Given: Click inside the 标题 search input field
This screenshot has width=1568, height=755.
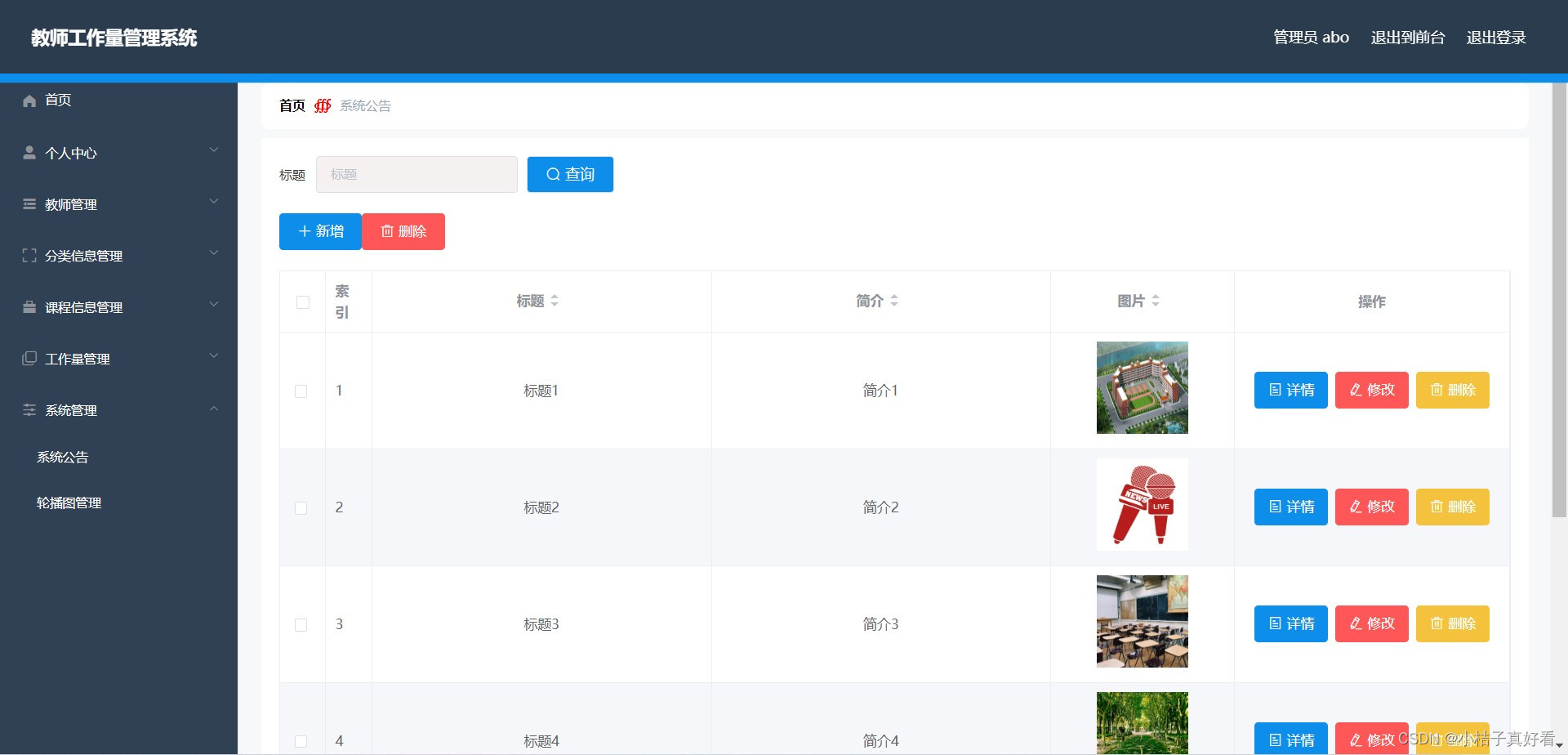Looking at the screenshot, I should (416, 174).
